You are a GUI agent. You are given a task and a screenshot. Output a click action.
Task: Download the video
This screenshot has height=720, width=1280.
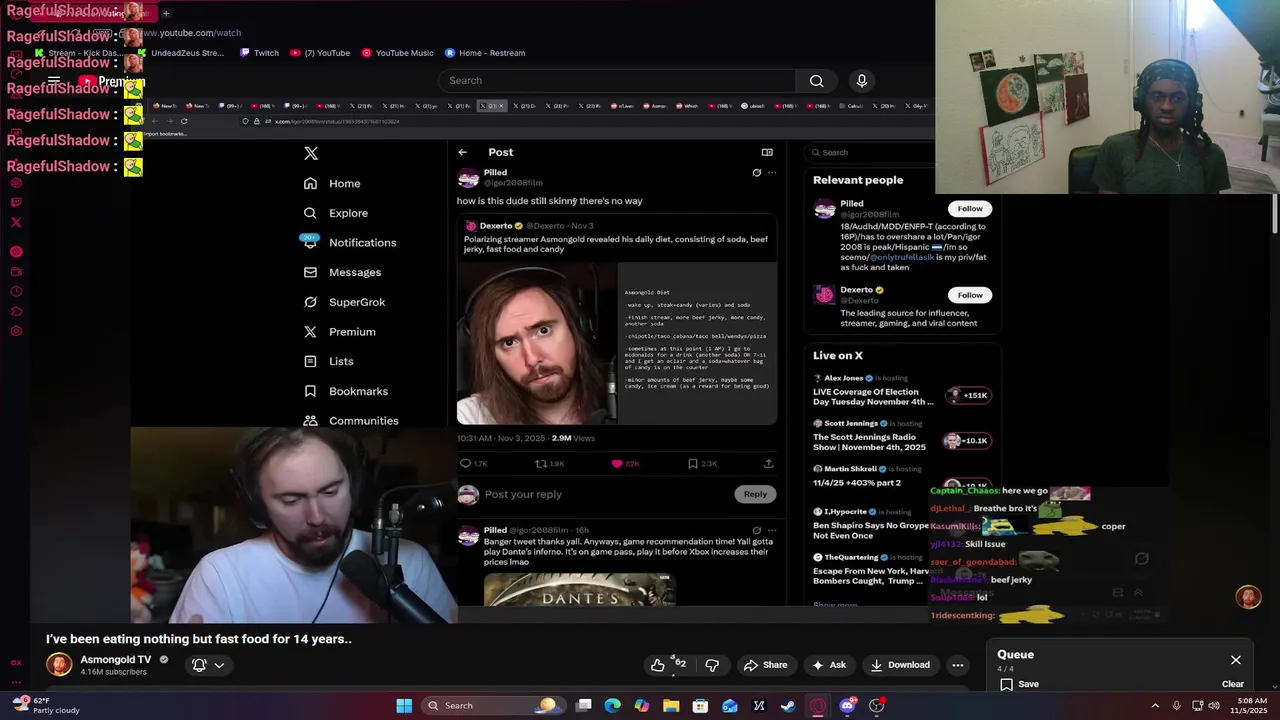(x=900, y=665)
